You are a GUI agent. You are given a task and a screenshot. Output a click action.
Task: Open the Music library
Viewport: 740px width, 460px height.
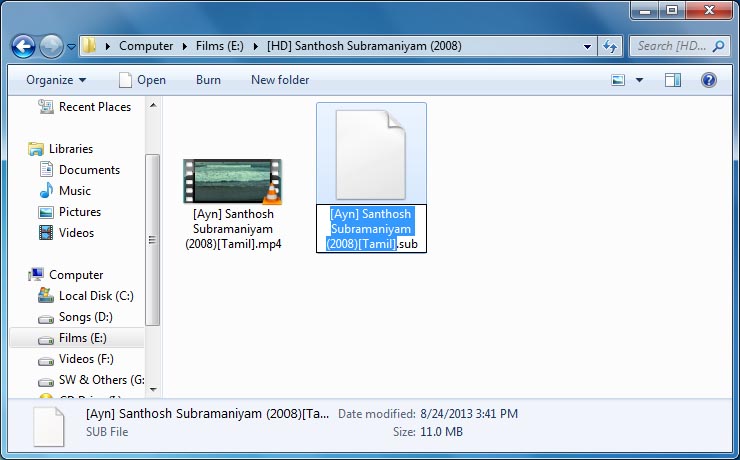[75, 191]
